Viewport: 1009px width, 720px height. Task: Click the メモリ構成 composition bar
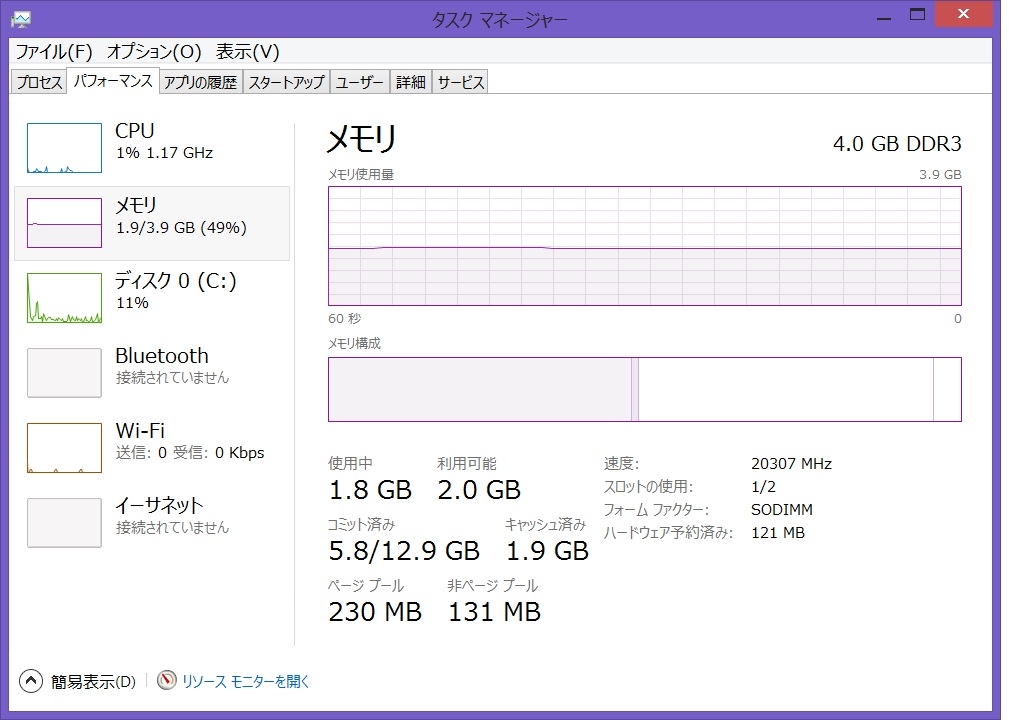pos(644,389)
